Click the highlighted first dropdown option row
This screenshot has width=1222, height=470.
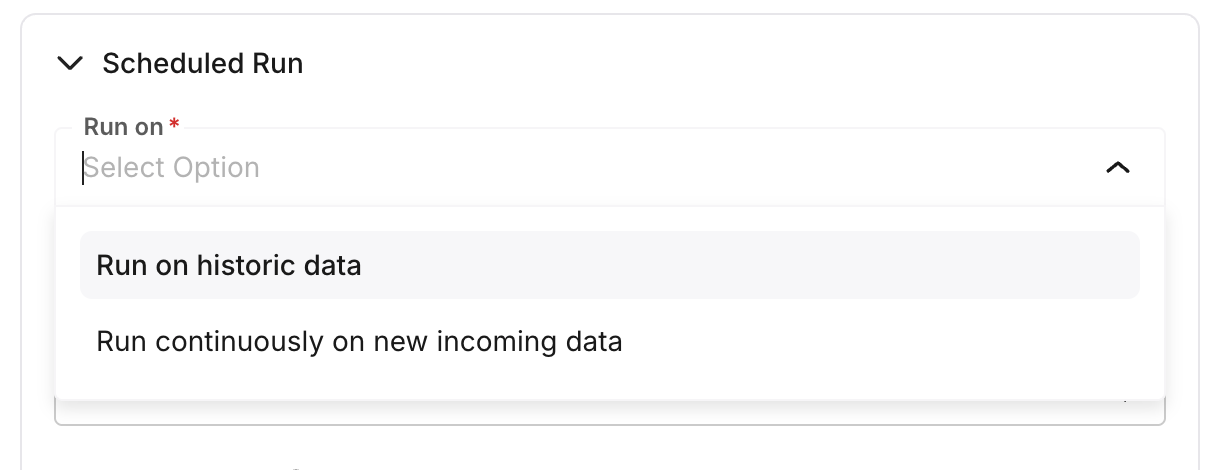pos(609,265)
